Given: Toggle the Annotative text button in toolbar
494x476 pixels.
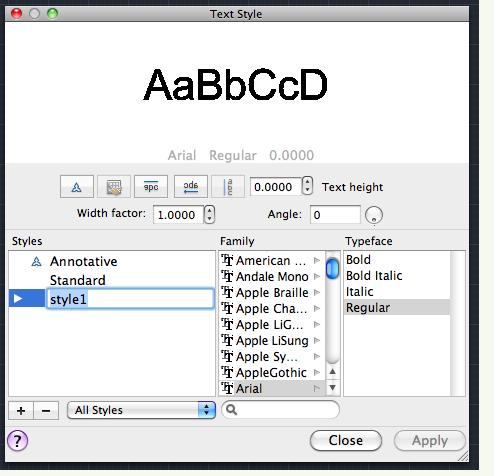Looking at the screenshot, I should [77, 187].
